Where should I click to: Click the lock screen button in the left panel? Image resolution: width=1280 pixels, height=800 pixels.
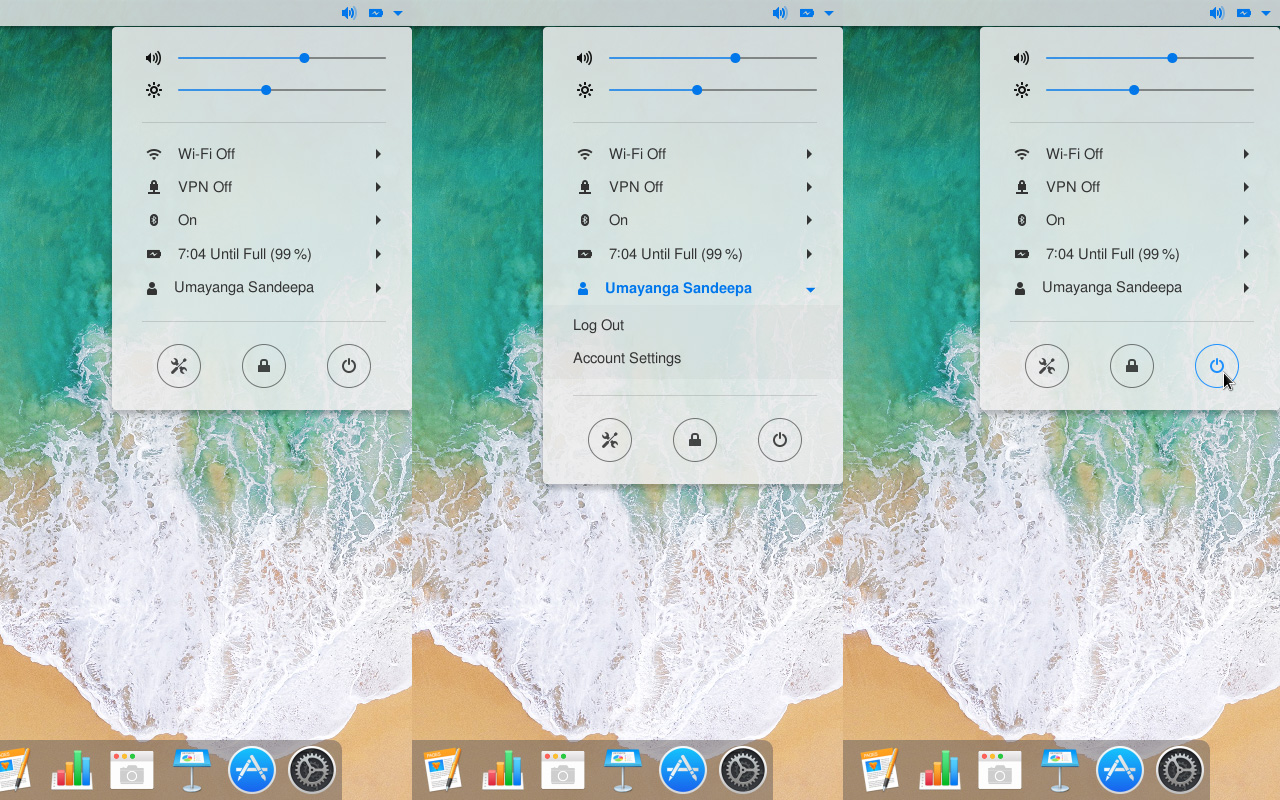point(264,366)
